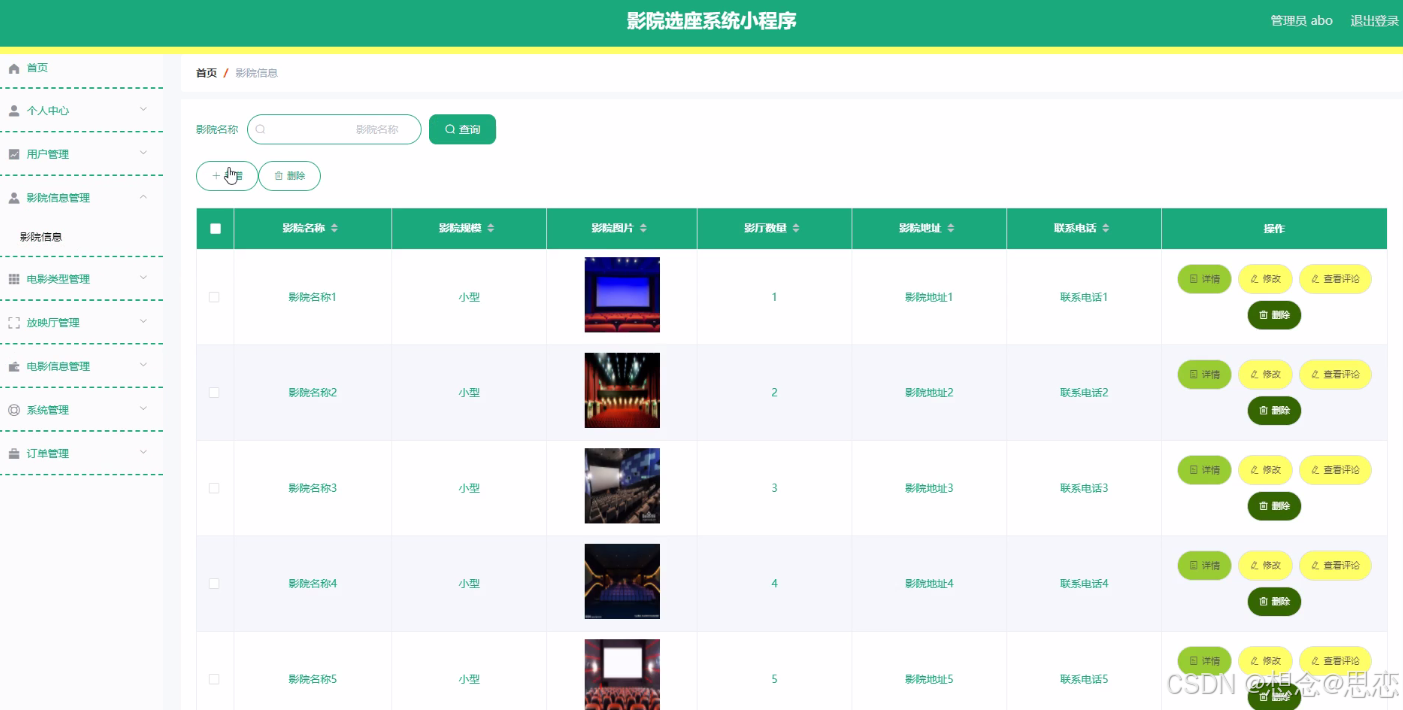
Task: Check the row checkbox for 影院名称3
Action: click(x=214, y=488)
